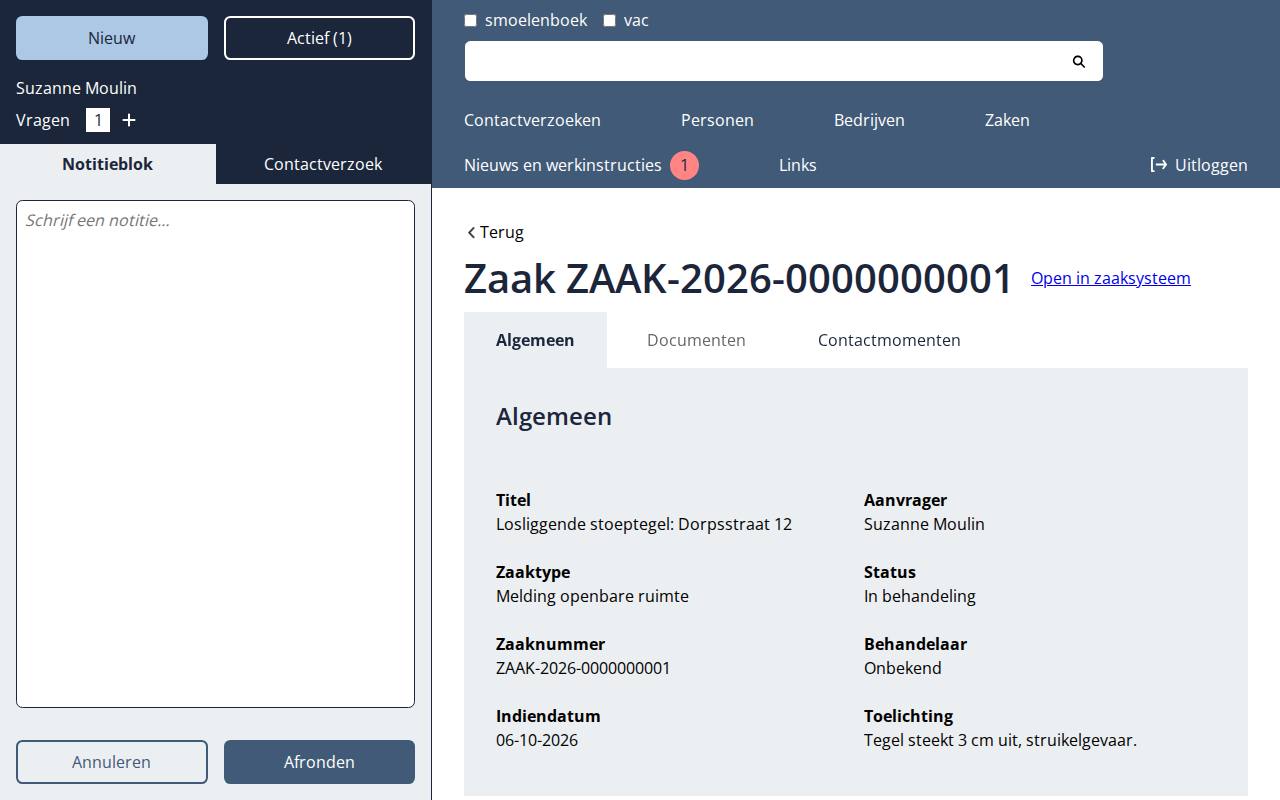The image size is (1280, 800).
Task: Click the Indiendatum value 06-10-2026
Action: pos(537,740)
